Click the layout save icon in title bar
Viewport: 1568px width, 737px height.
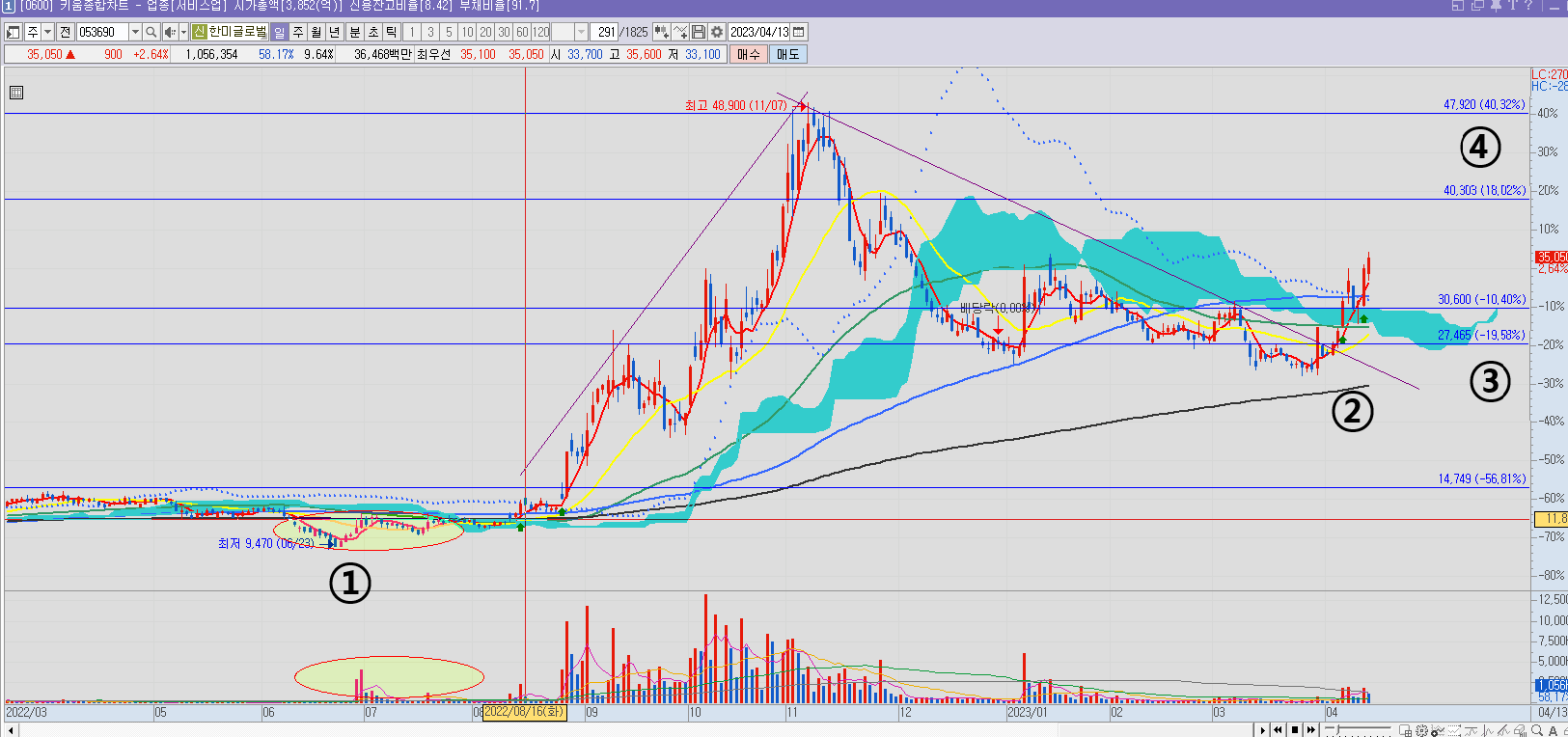1458,6
